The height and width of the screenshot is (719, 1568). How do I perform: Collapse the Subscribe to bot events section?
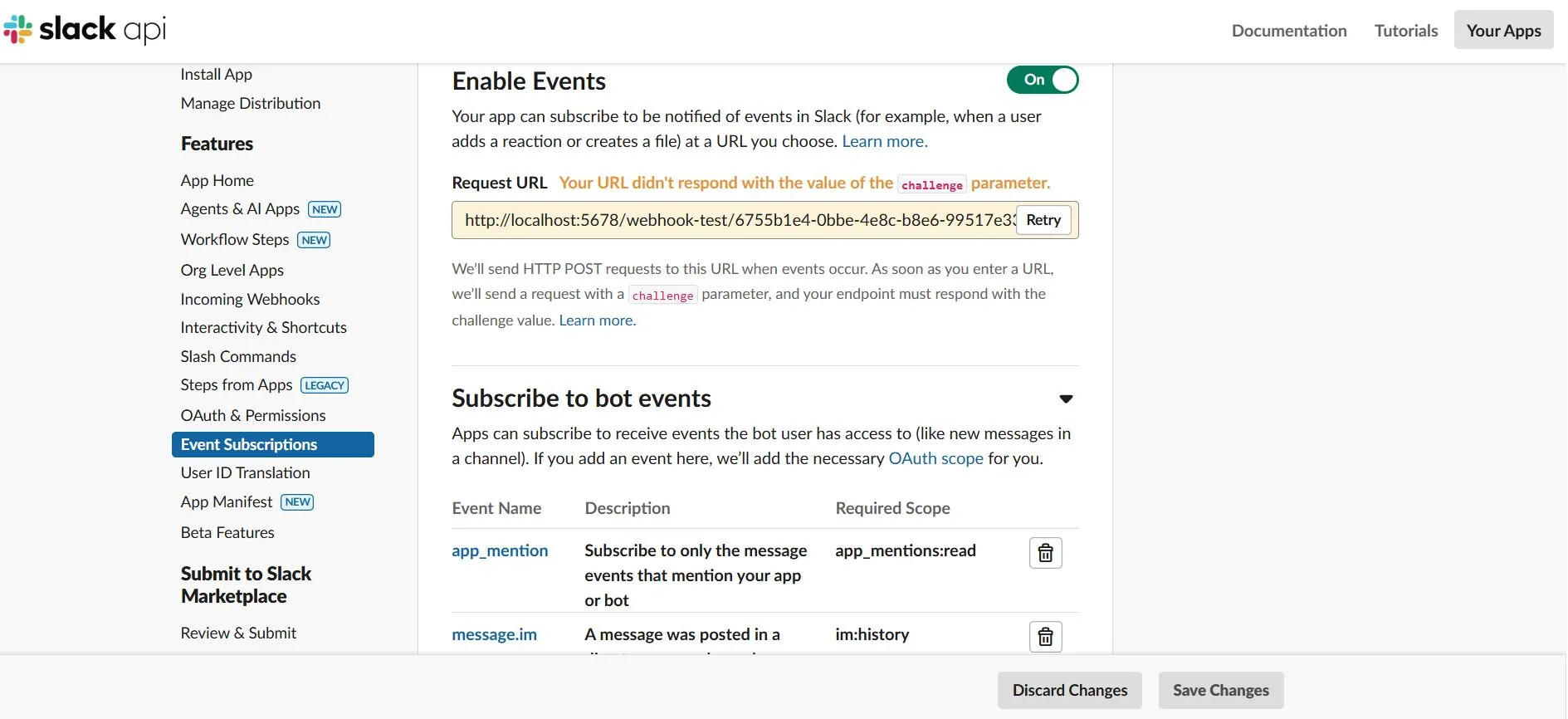[1066, 399]
